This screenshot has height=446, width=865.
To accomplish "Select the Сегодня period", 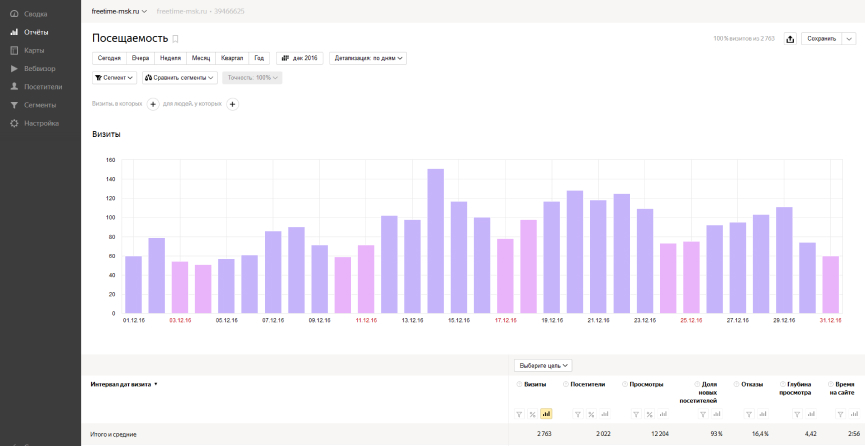I will point(109,58).
